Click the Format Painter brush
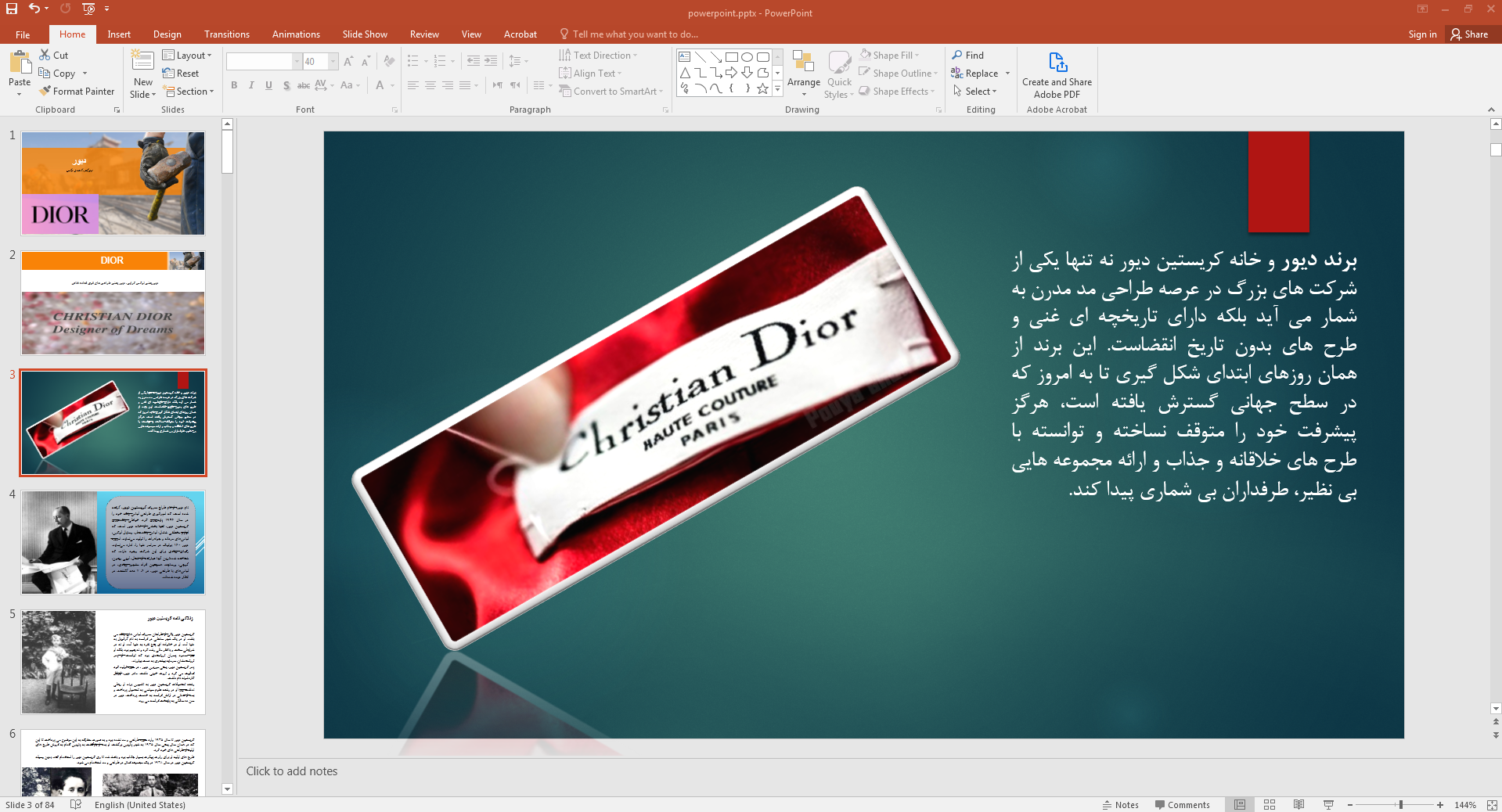 tap(77, 92)
